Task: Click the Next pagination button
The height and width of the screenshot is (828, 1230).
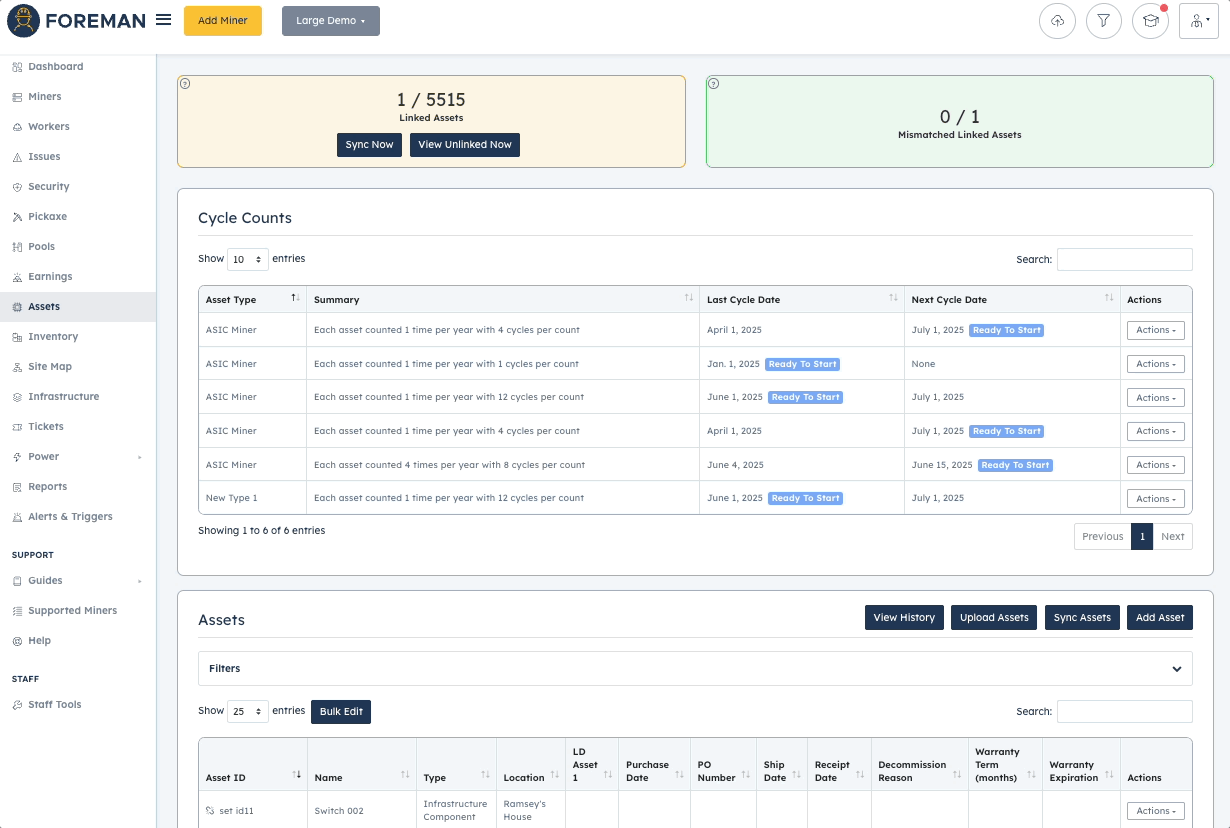Action: (x=1173, y=537)
